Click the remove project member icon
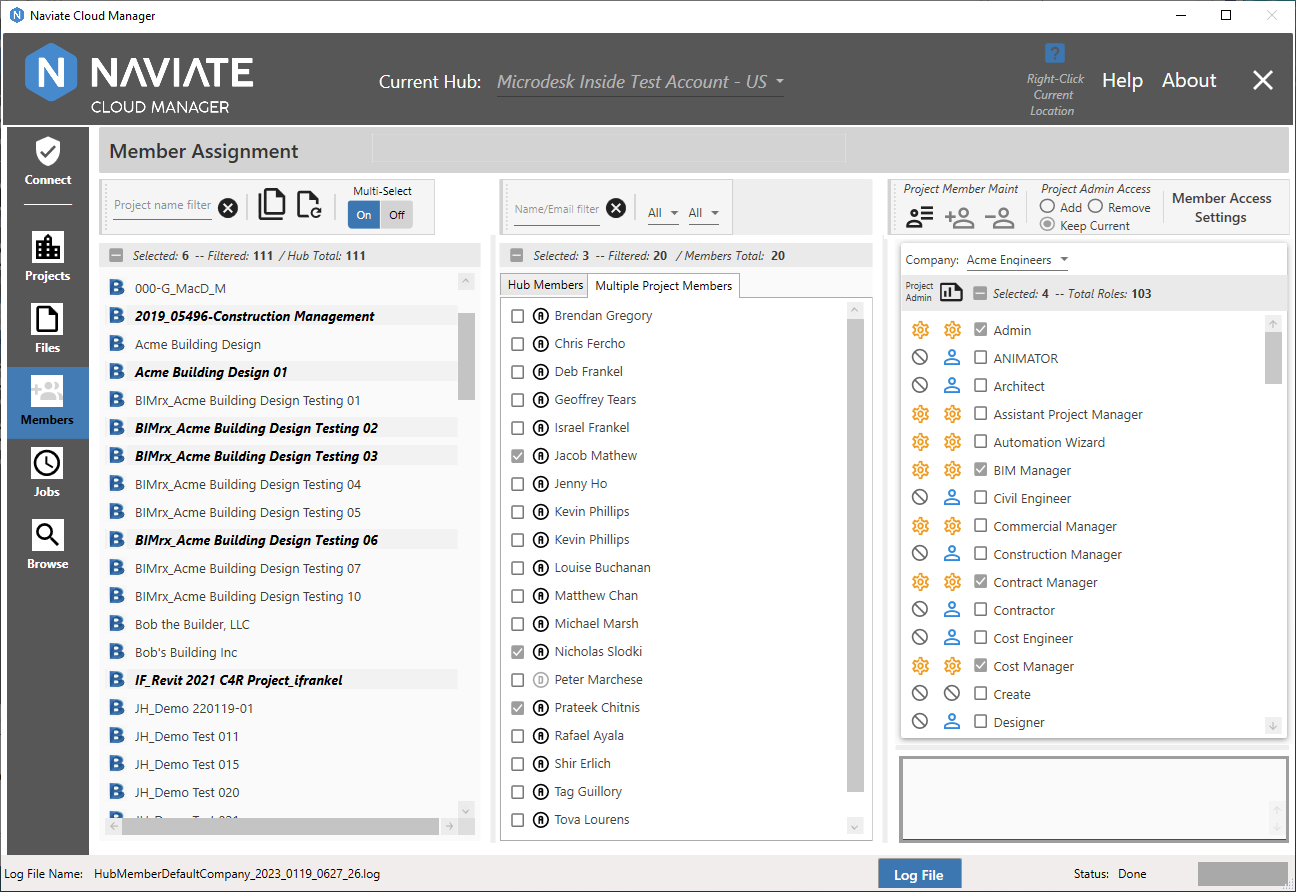1296x892 pixels. pos(999,217)
